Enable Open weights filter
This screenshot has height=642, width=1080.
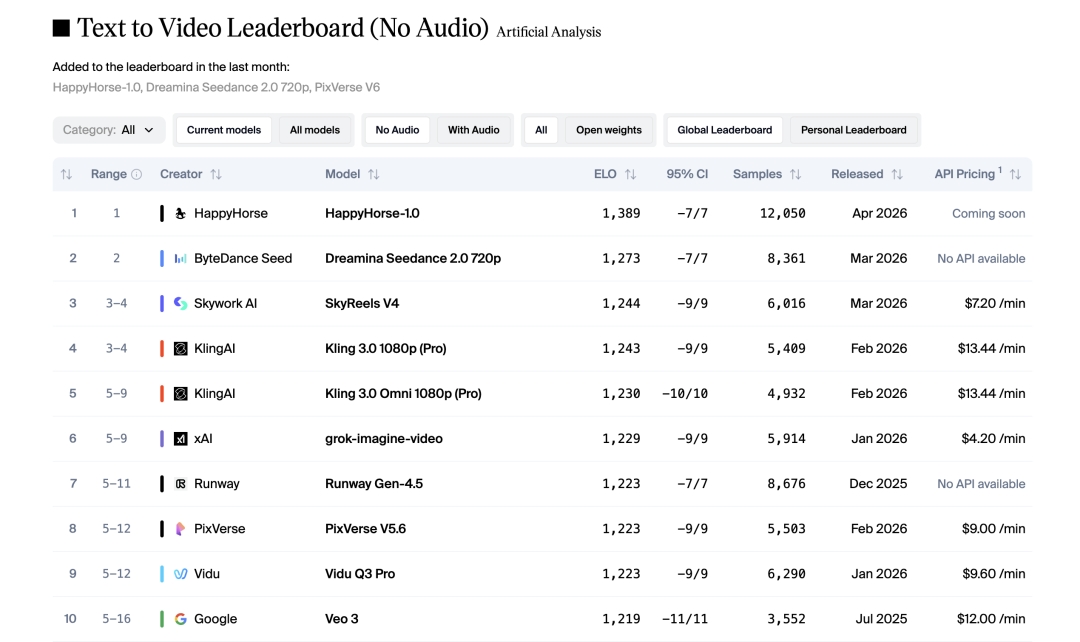coord(608,130)
